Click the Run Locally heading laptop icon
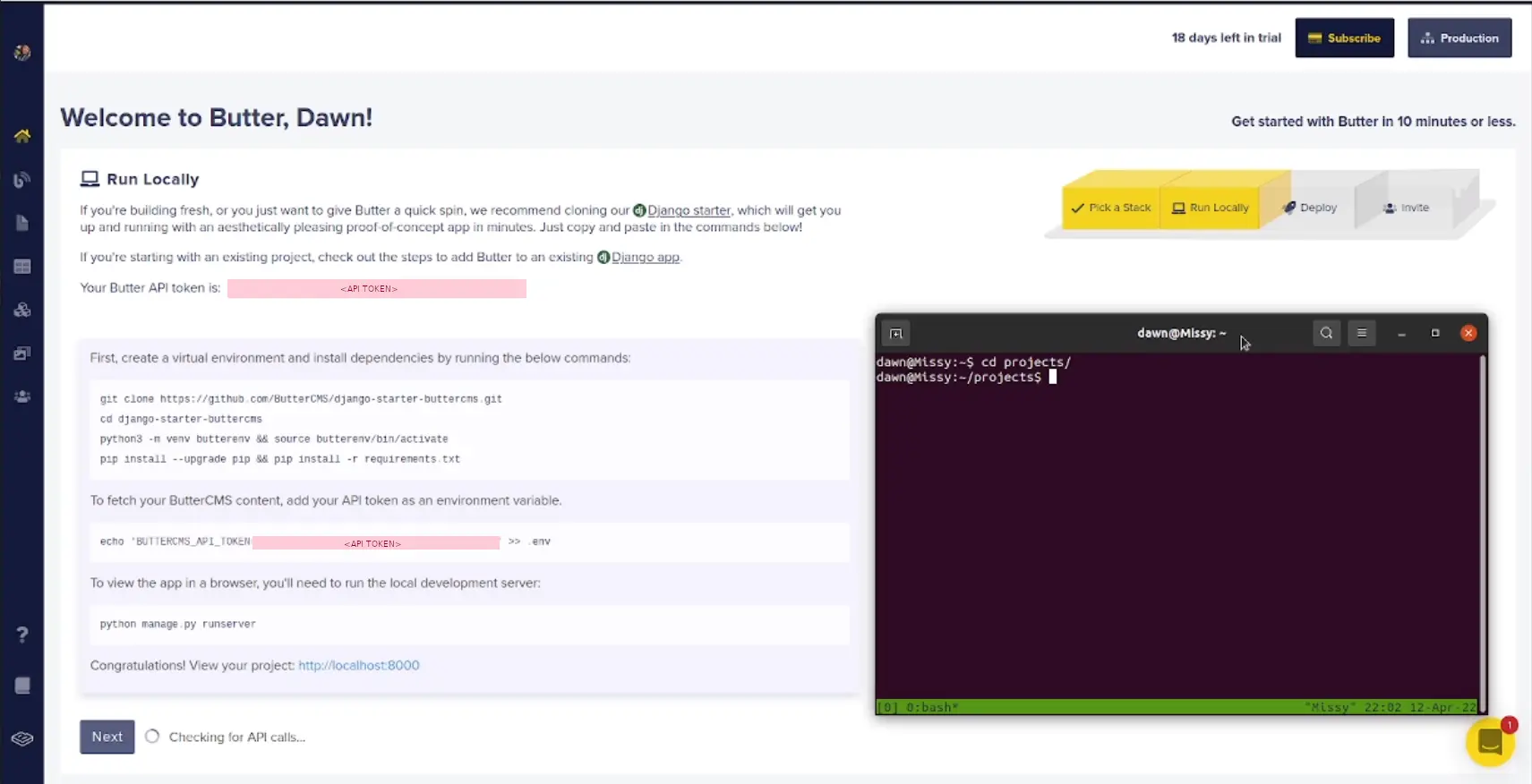 (90, 179)
